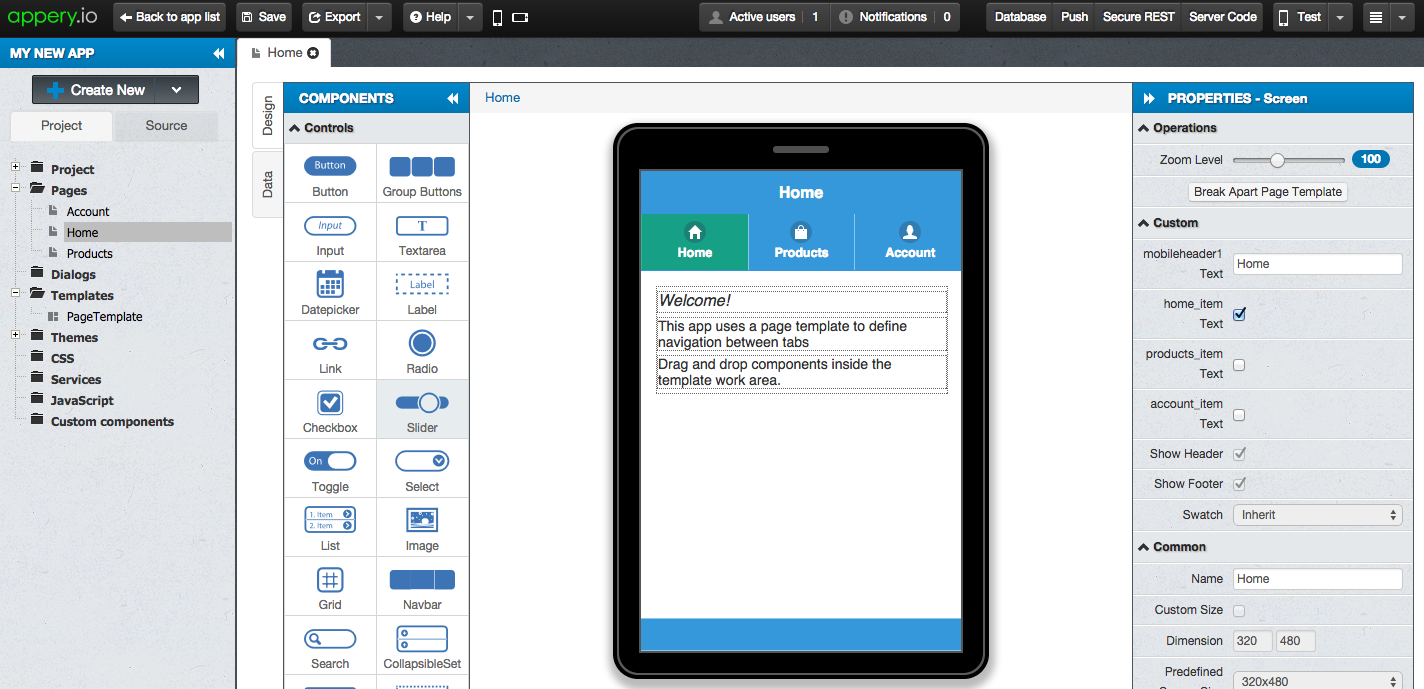Check the account_item Text checkbox

(1239, 415)
